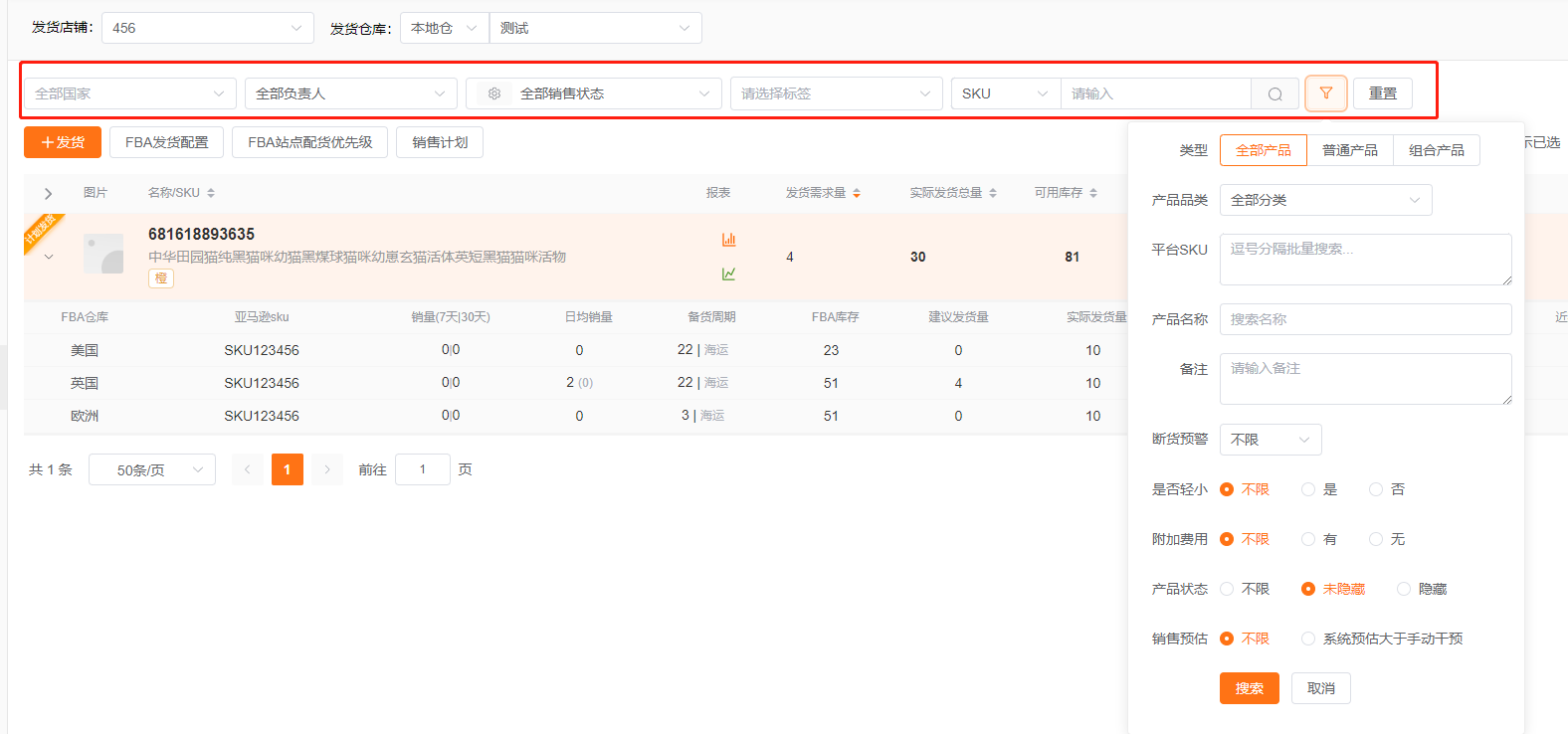Viewport: 1568px width, 734px height.
Task: Switch to 普通产品 type tab
Action: (x=1349, y=150)
